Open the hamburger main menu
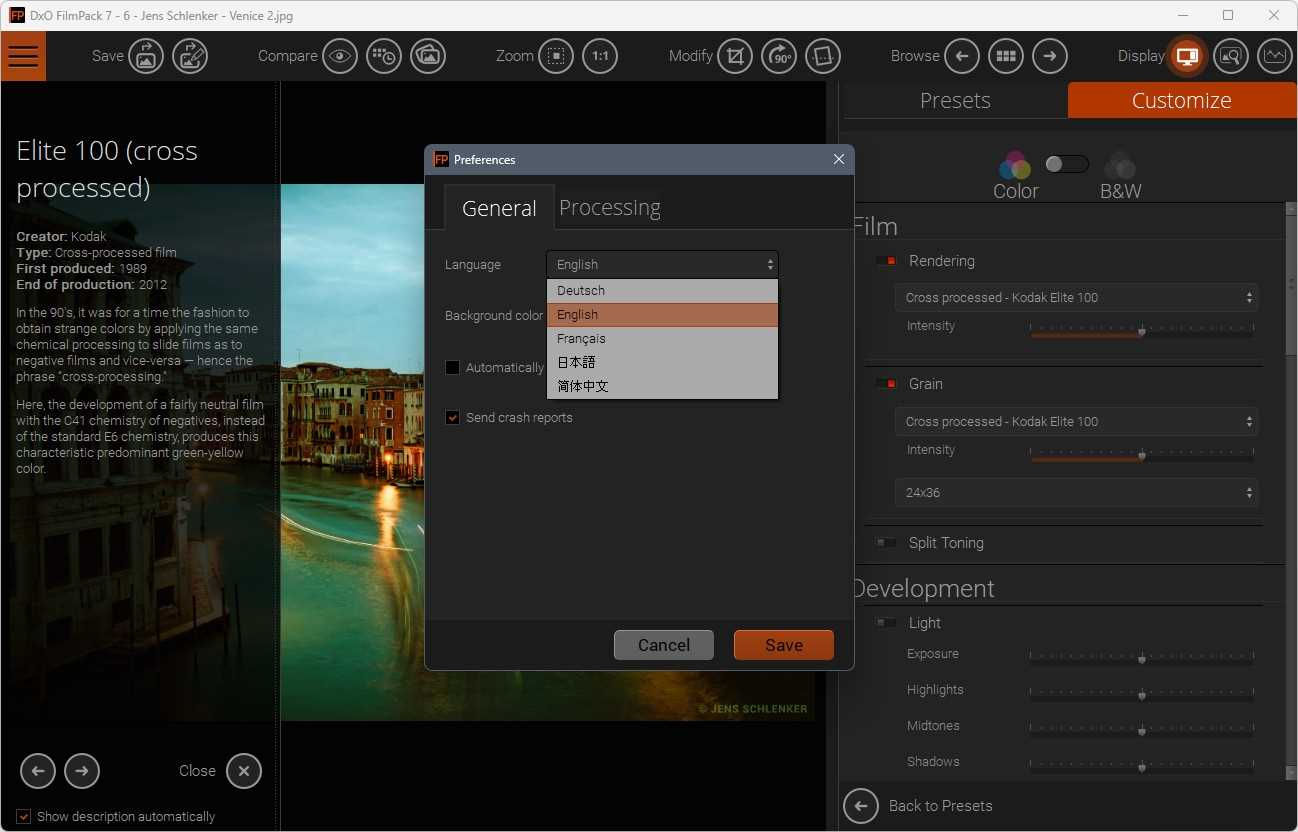Screen dimensions: 1298x832 point(23,56)
